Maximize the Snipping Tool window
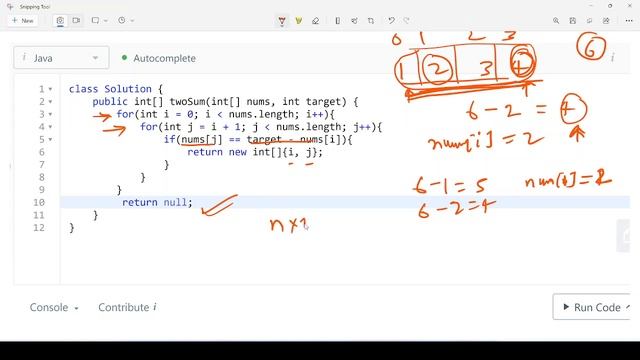The height and width of the screenshot is (360, 640). pos(610,6)
